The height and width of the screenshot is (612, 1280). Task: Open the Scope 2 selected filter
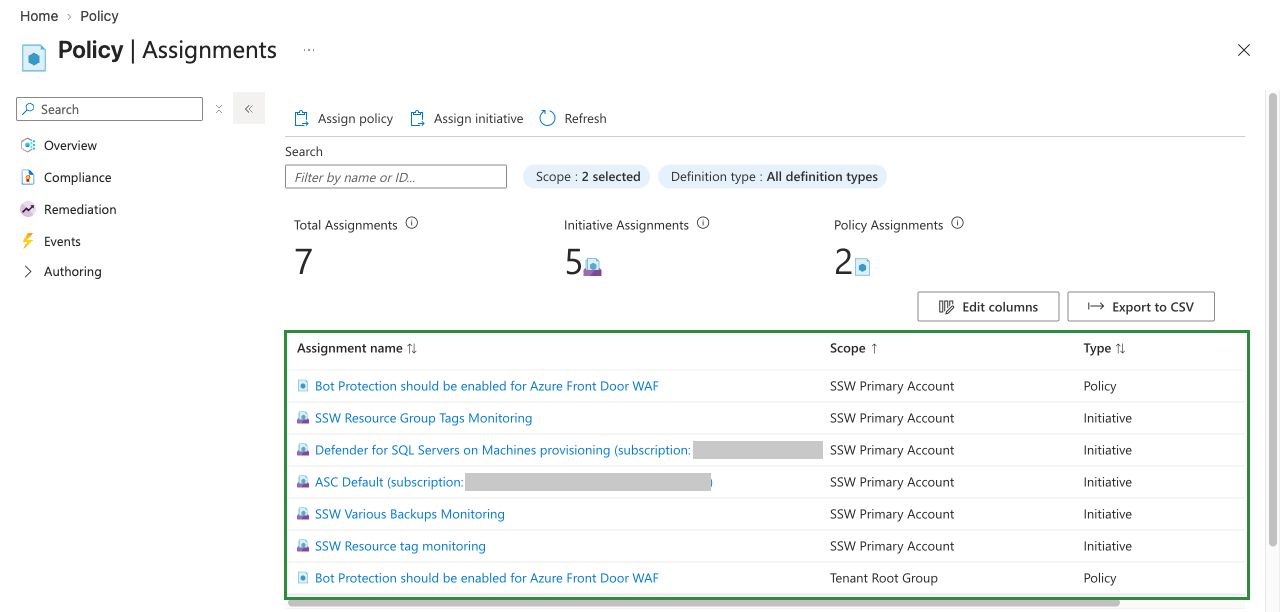pyautogui.click(x=587, y=177)
